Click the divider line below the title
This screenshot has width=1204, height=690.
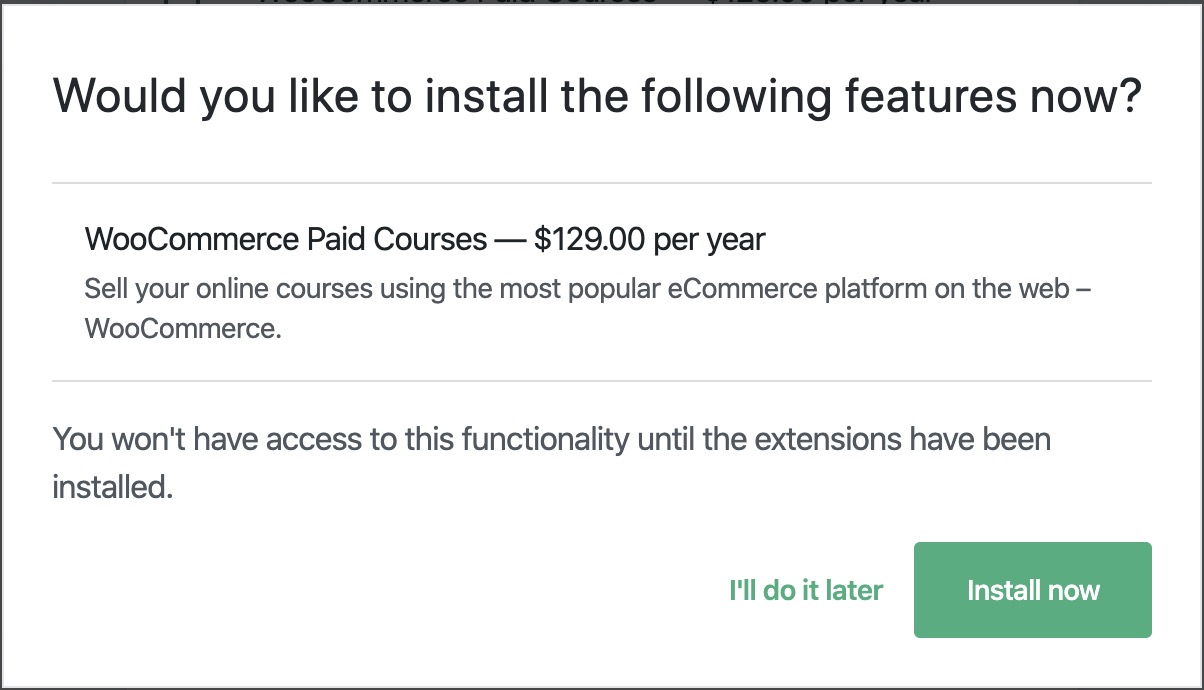[x=598, y=182]
